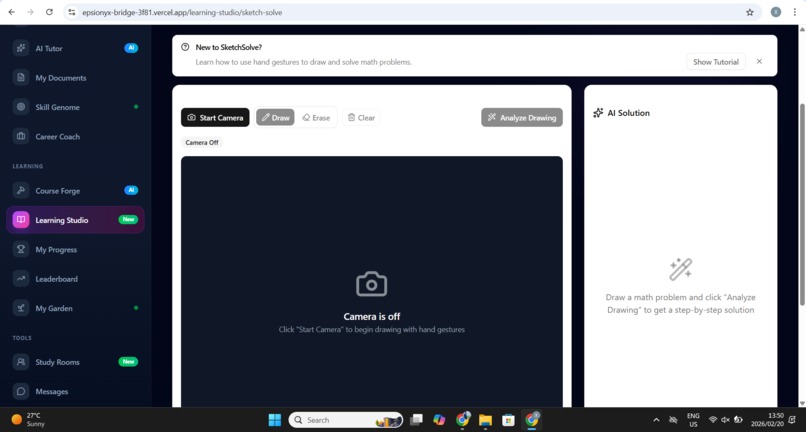This screenshot has width=806, height=432.
Task: Click the help question-mark icon in the banner
Action: point(185,47)
